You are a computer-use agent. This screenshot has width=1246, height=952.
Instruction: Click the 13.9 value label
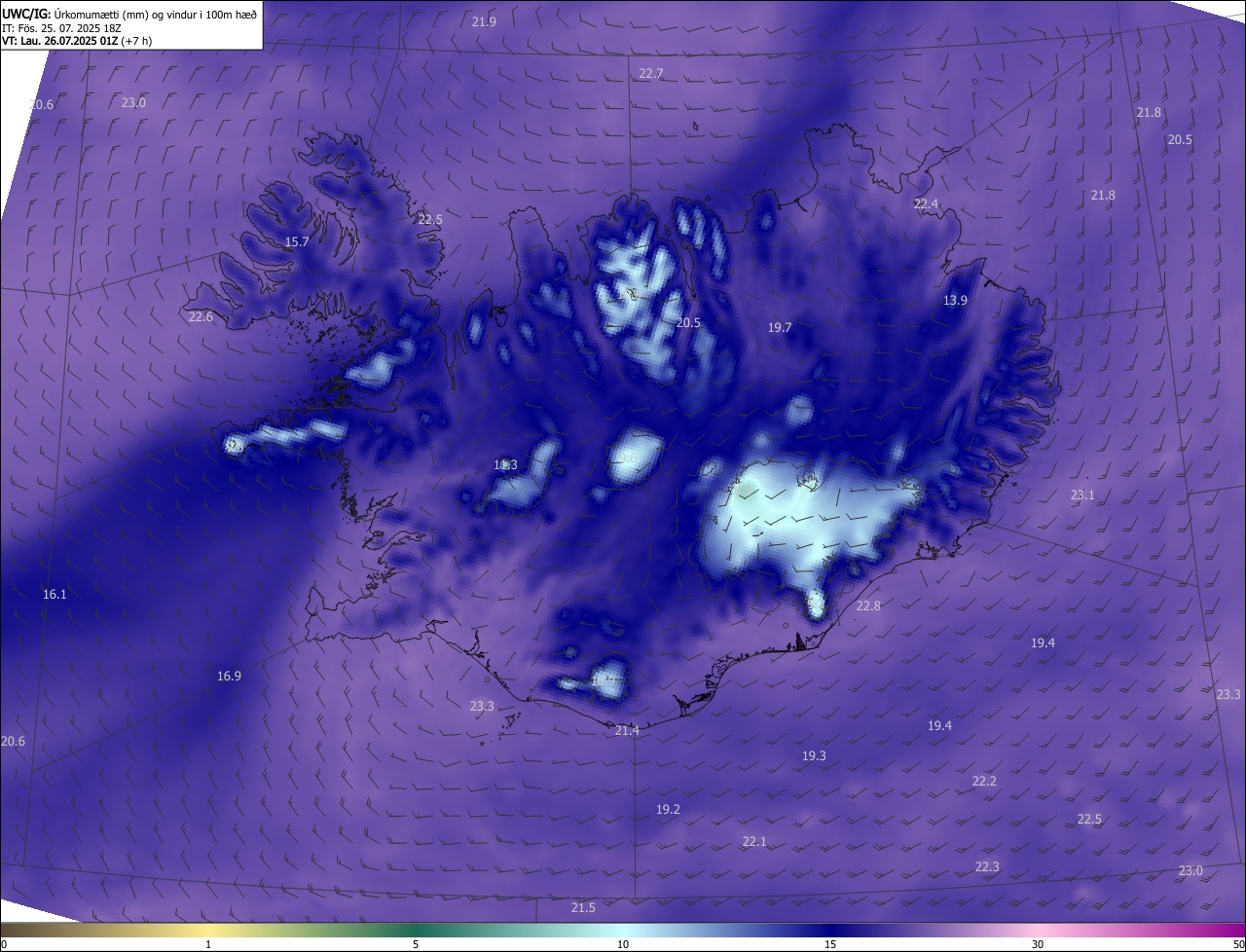[x=955, y=300]
